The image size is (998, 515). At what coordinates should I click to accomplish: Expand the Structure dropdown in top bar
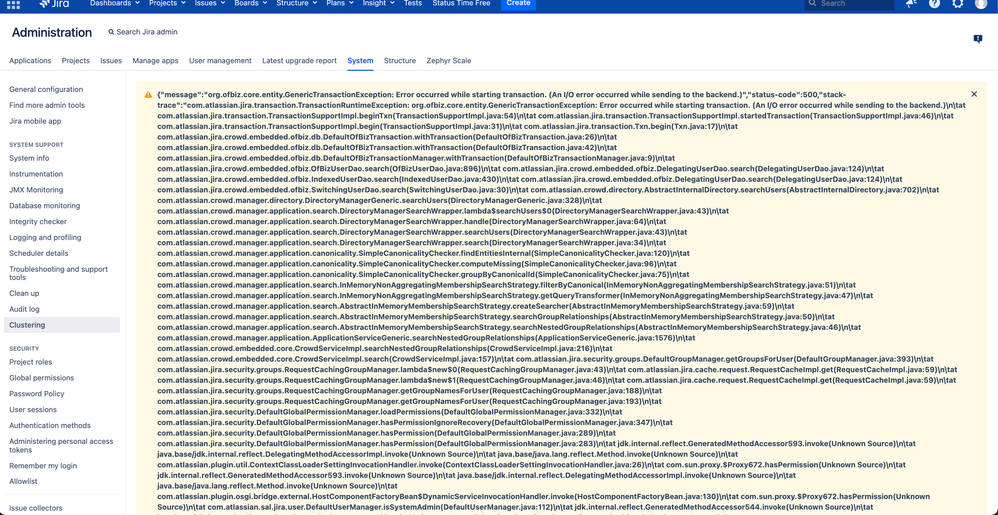coord(297,3)
